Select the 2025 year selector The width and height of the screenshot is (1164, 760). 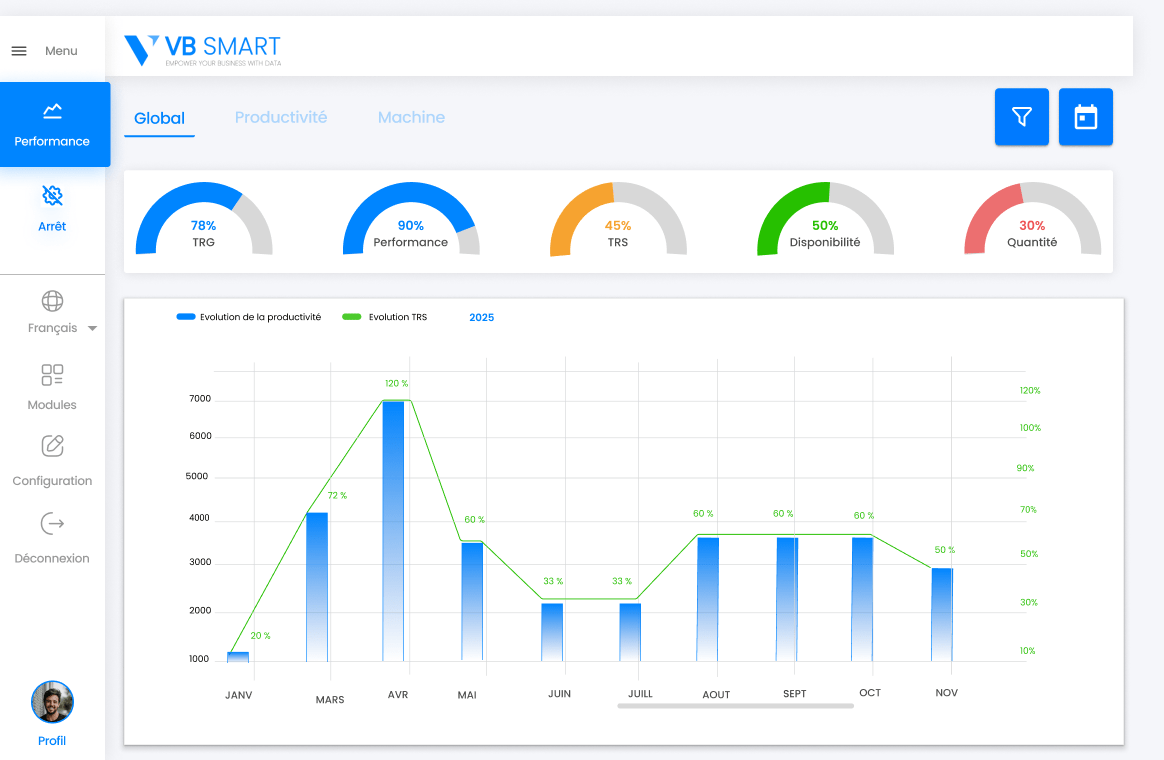tap(481, 317)
